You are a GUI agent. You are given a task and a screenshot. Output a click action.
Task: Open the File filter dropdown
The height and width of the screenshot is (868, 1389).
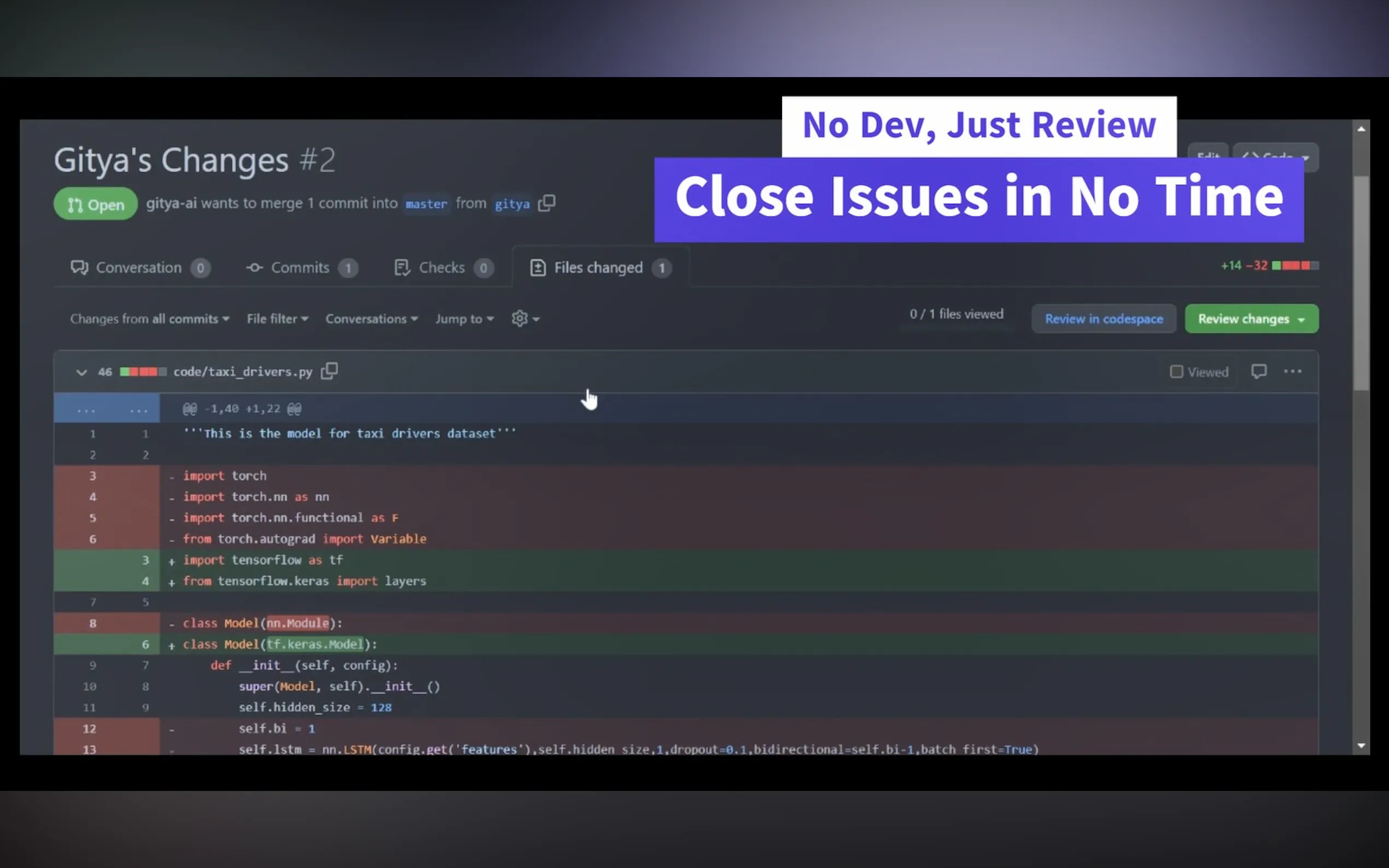tap(277, 319)
